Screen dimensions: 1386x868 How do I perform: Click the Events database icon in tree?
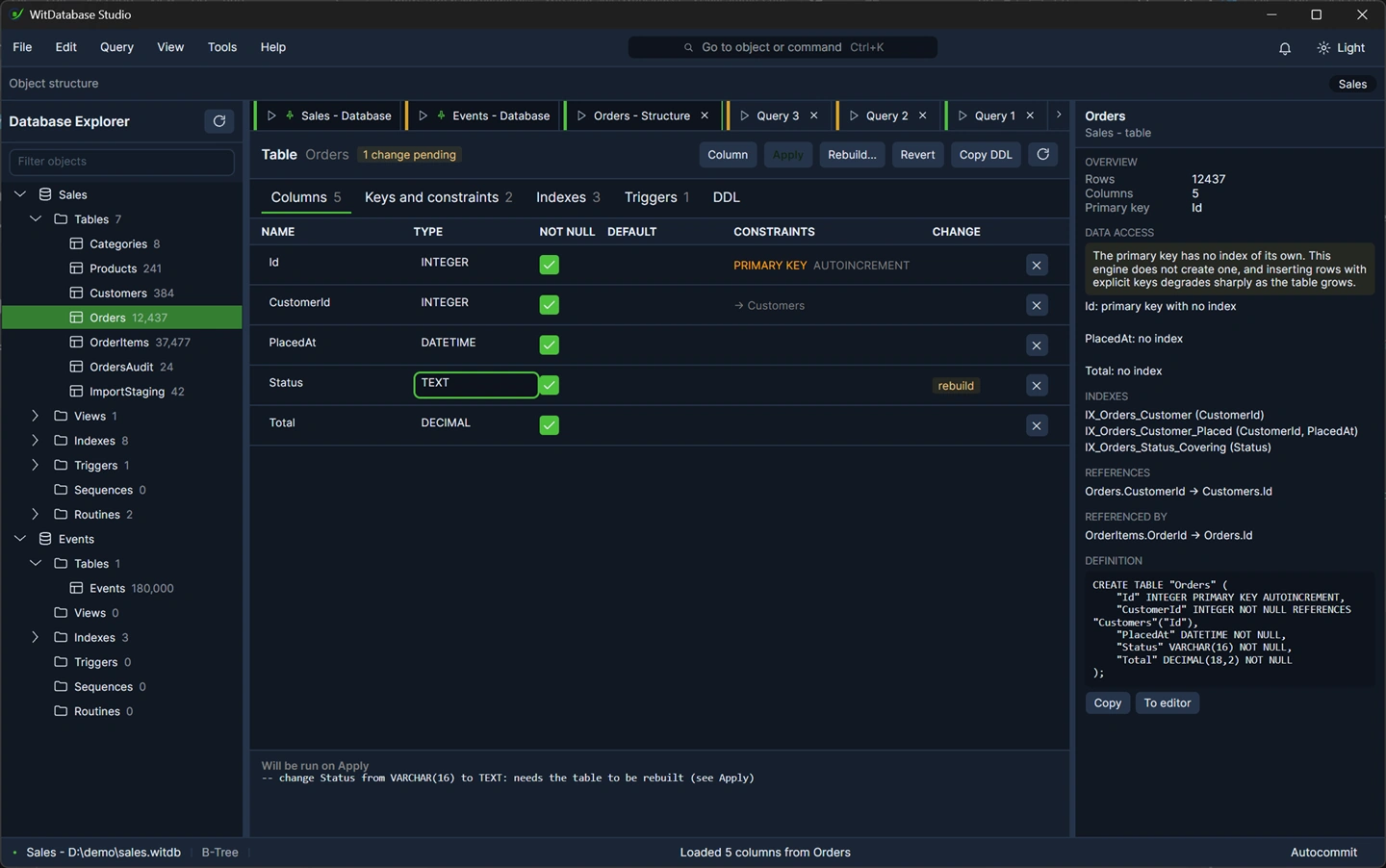(45, 539)
